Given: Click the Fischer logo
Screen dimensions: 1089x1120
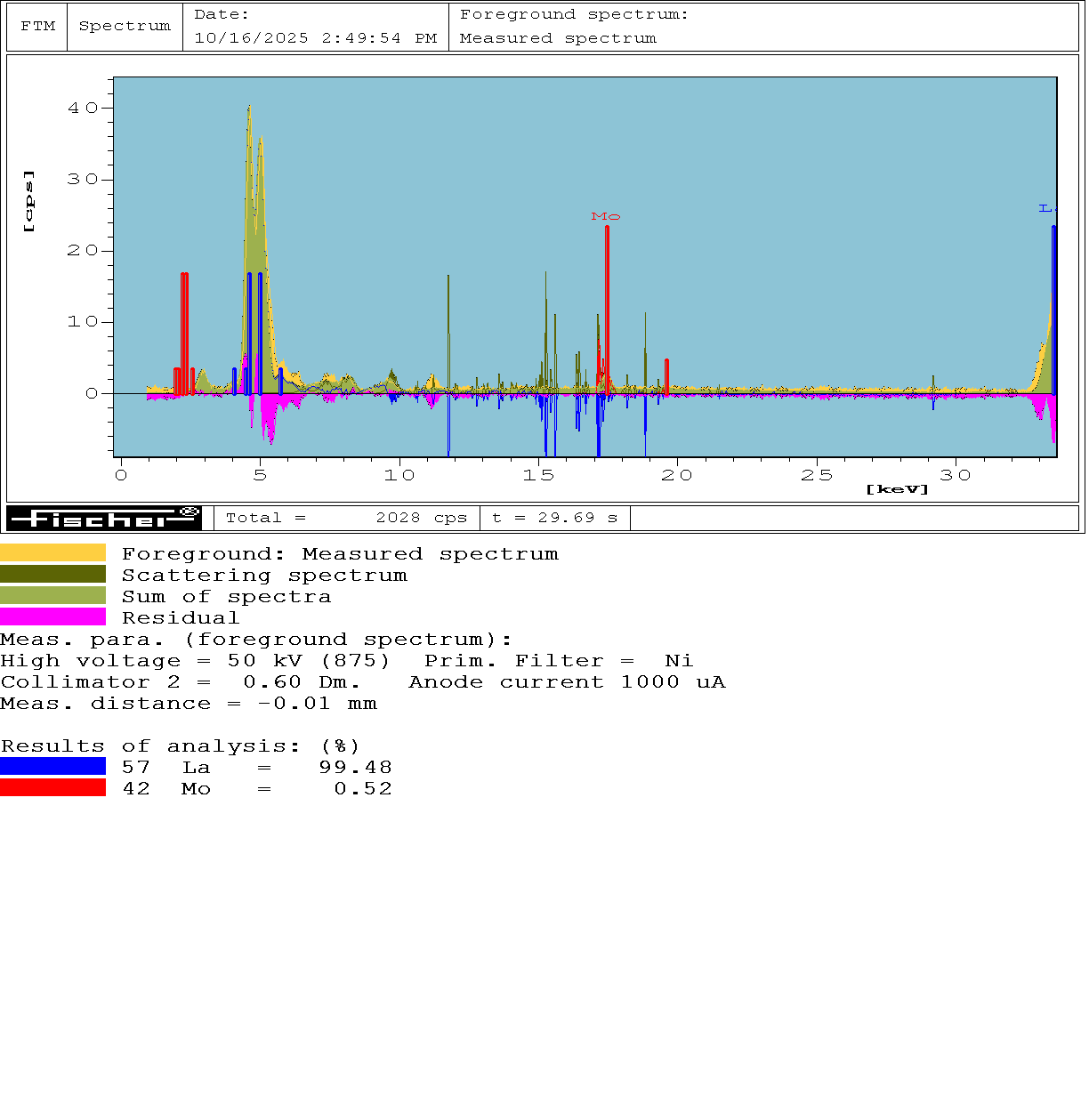Looking at the screenshot, I should [104, 518].
